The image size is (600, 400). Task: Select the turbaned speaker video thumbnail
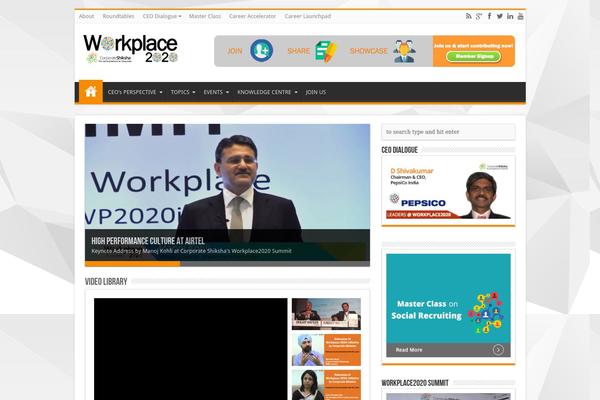pyautogui.click(x=326, y=350)
